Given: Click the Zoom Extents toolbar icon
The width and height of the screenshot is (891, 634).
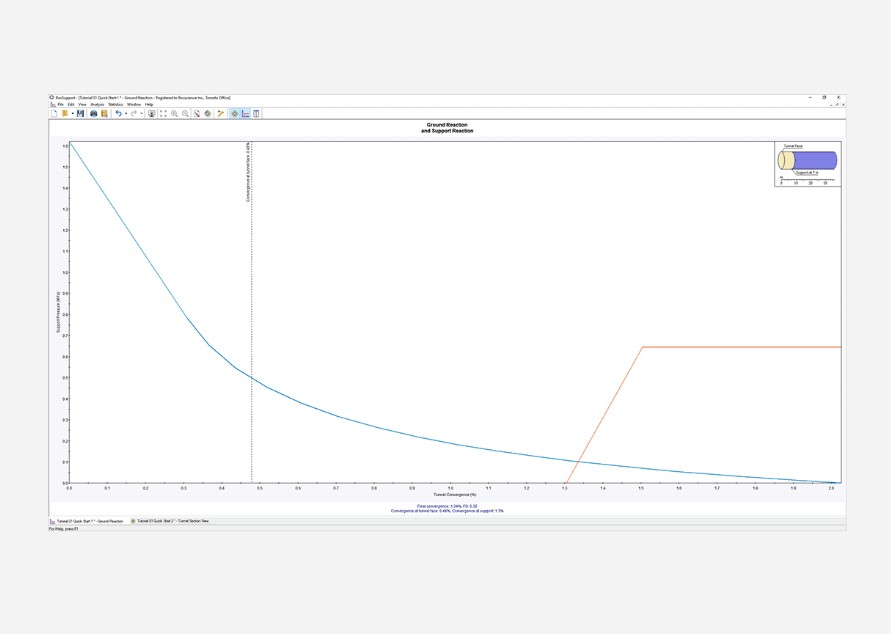Looking at the screenshot, I should (x=163, y=114).
